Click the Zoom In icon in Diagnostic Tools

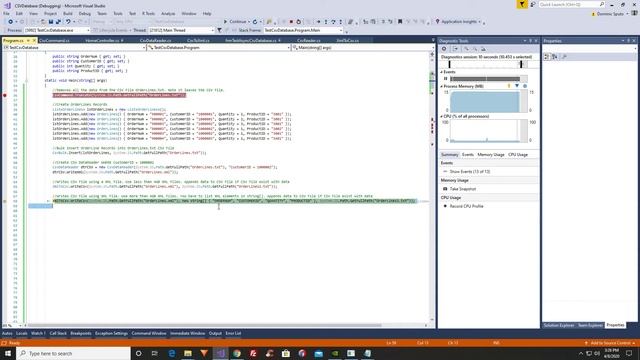[x=467, y=49]
